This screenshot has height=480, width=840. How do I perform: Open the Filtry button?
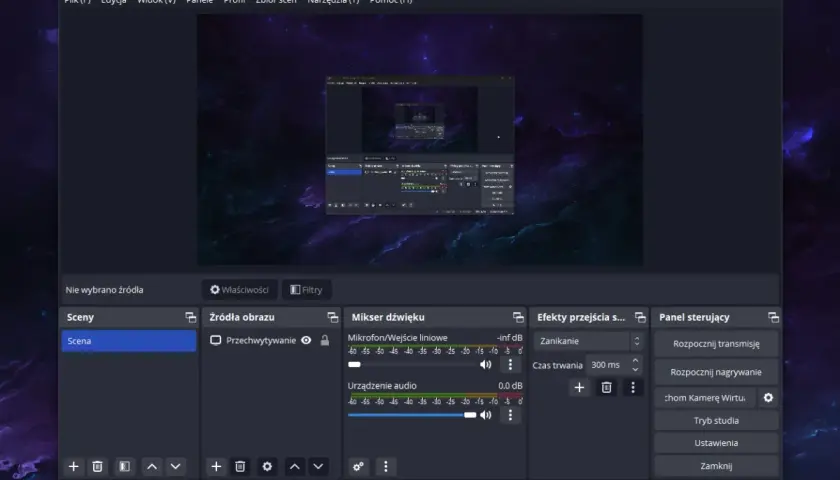(x=306, y=290)
